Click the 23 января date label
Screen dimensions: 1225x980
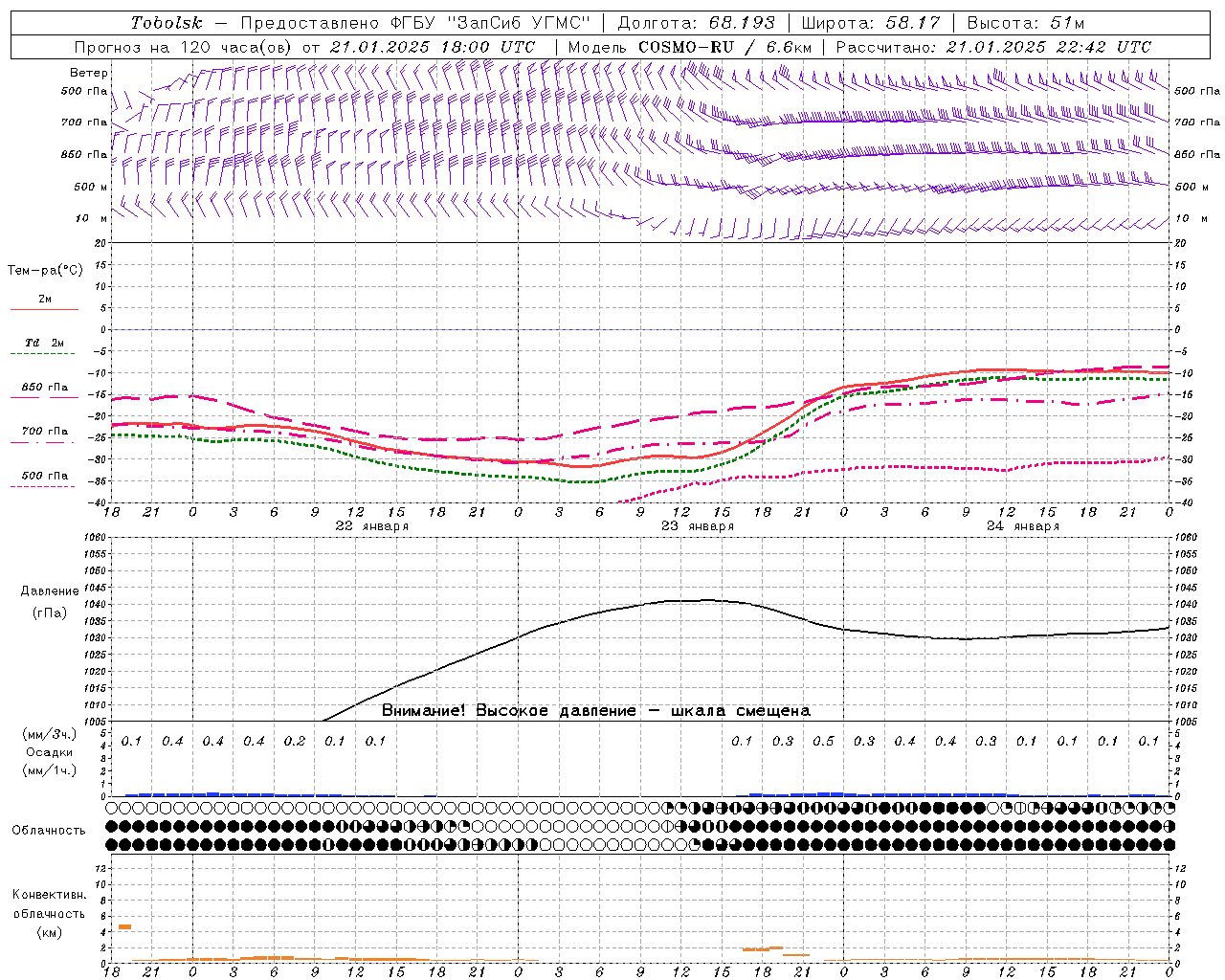click(x=698, y=526)
